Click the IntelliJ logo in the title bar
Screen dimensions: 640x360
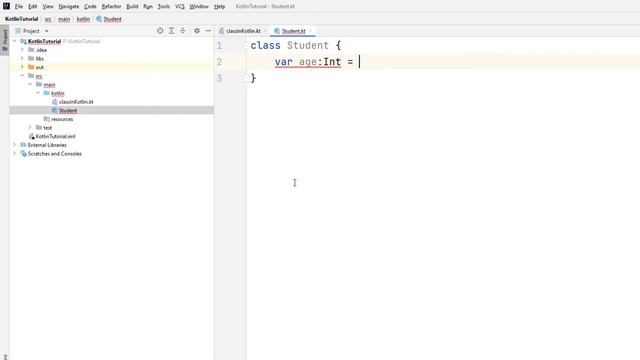click(6, 6)
